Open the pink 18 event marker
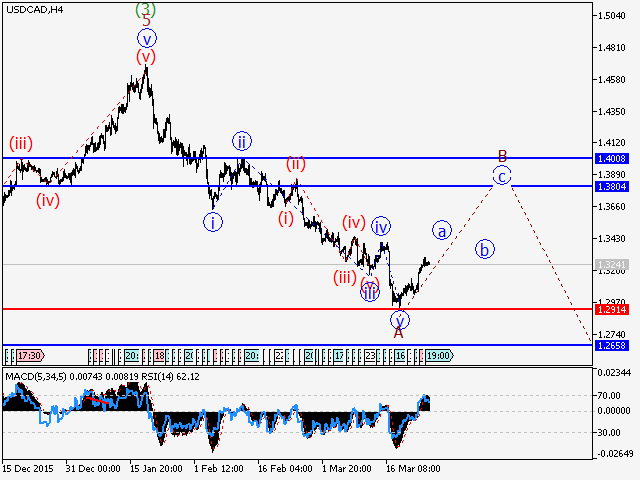Viewport: 640px width, 480px height. coord(159,356)
